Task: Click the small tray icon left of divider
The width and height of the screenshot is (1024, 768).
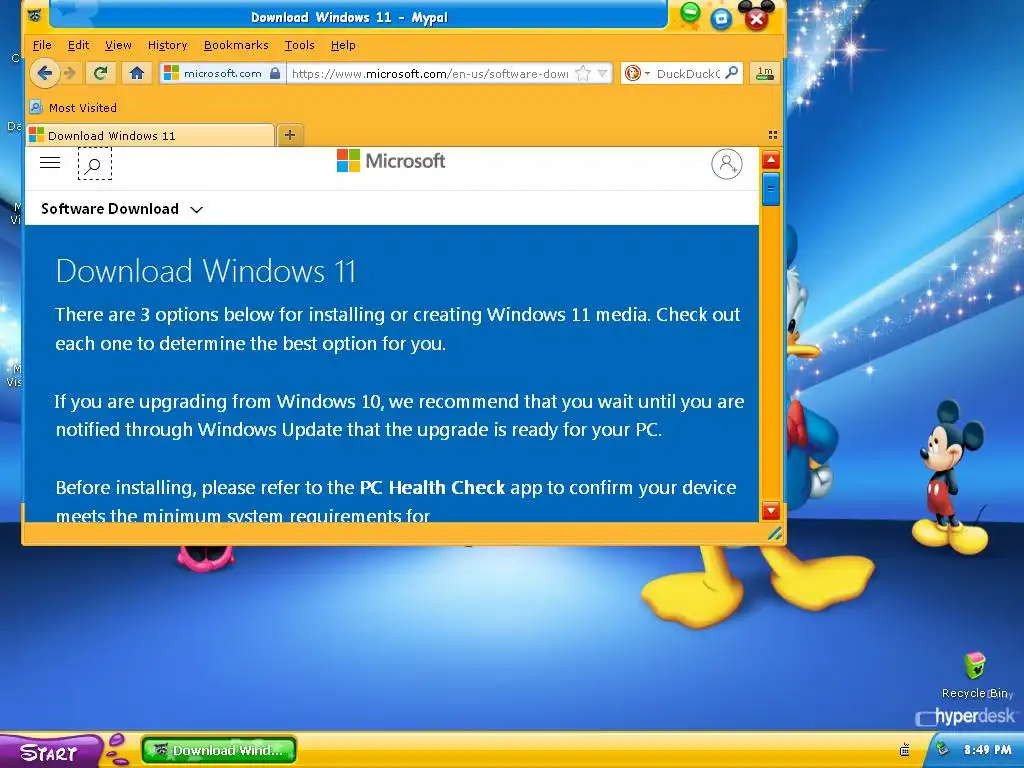Action: [x=905, y=750]
